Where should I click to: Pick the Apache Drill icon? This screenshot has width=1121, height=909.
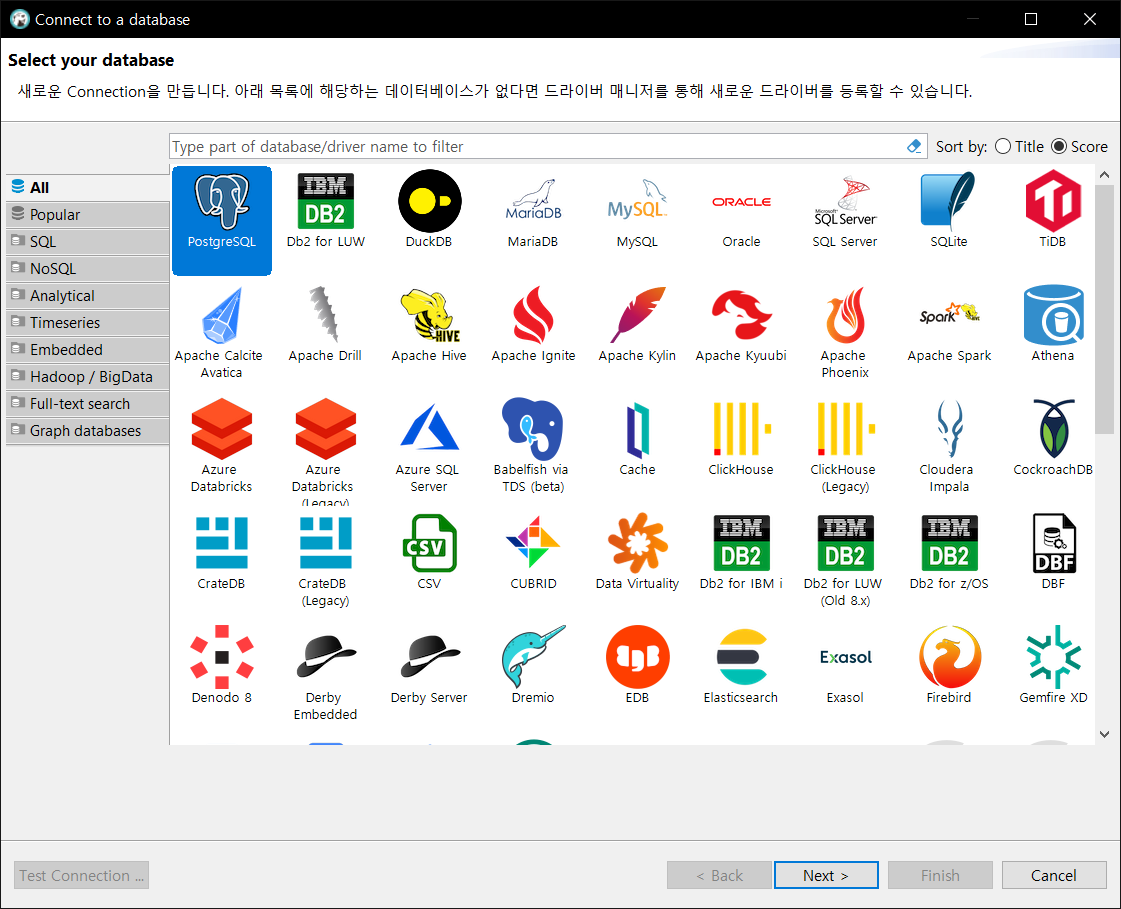(325, 316)
